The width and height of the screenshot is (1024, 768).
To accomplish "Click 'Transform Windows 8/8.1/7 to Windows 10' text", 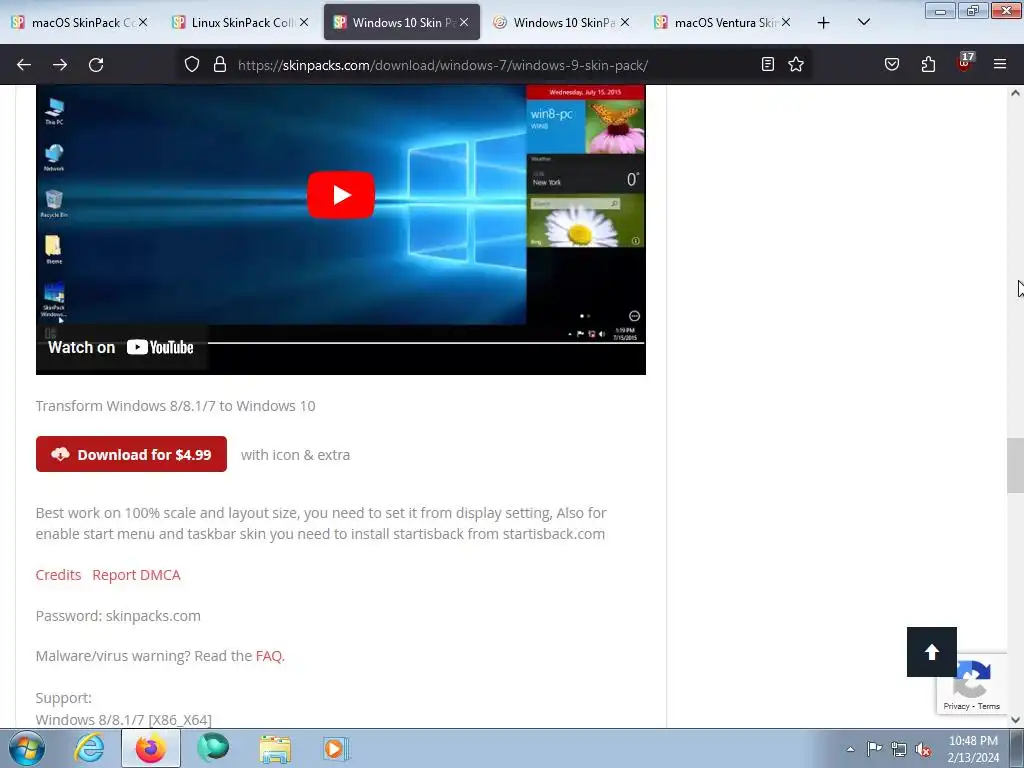I will (x=176, y=406).
